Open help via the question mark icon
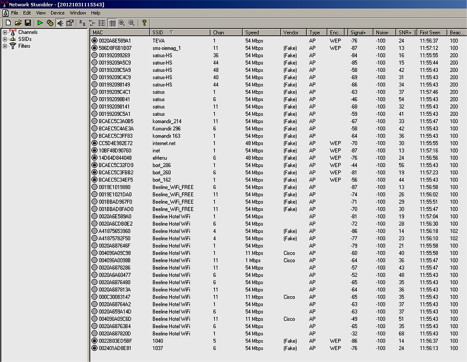 (x=144, y=23)
